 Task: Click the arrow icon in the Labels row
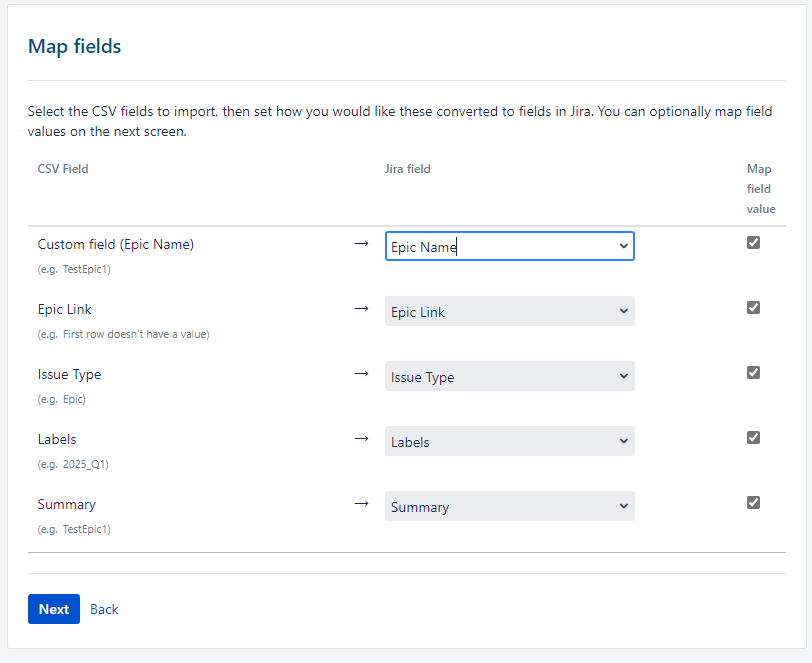click(361, 438)
